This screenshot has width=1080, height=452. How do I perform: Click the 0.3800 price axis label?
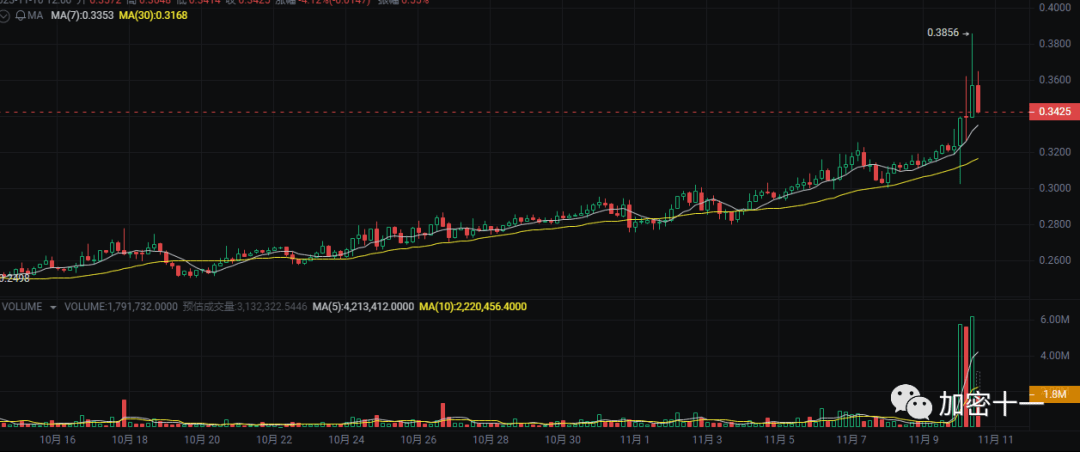point(1055,44)
